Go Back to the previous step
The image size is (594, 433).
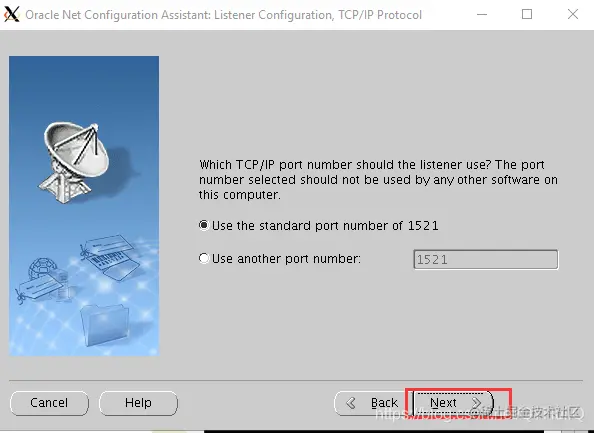(x=371, y=403)
